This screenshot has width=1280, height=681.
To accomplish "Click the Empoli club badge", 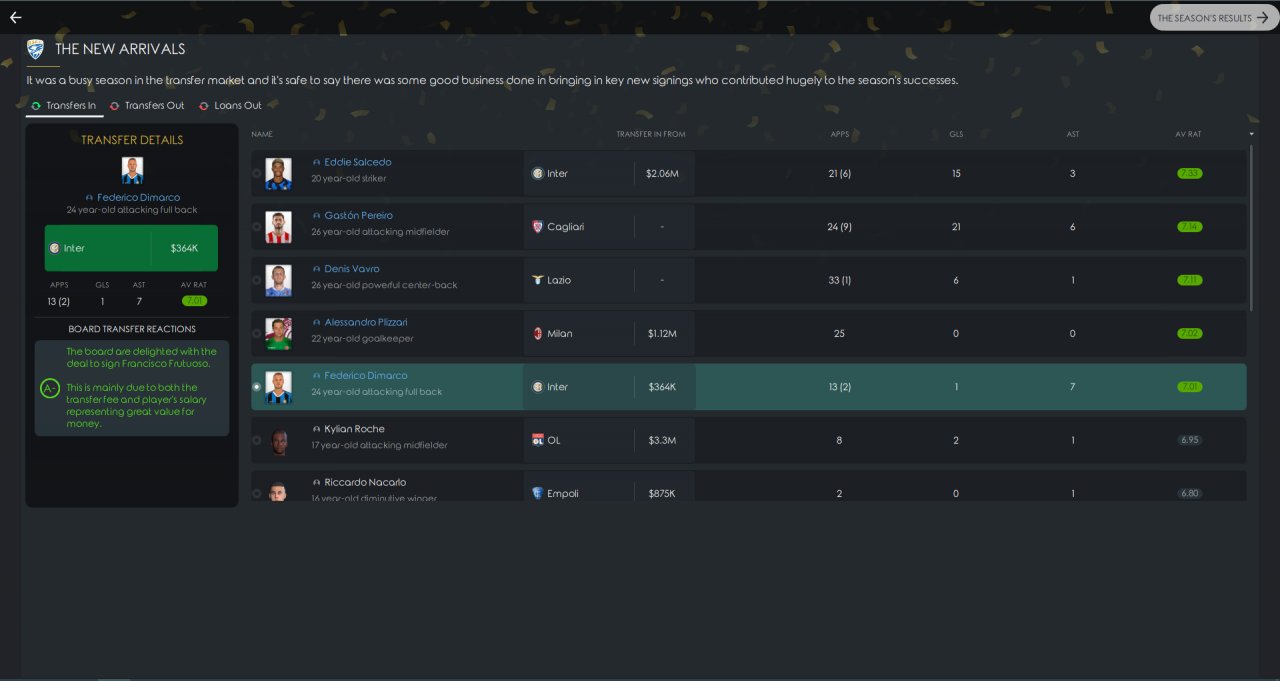I will click(x=538, y=493).
